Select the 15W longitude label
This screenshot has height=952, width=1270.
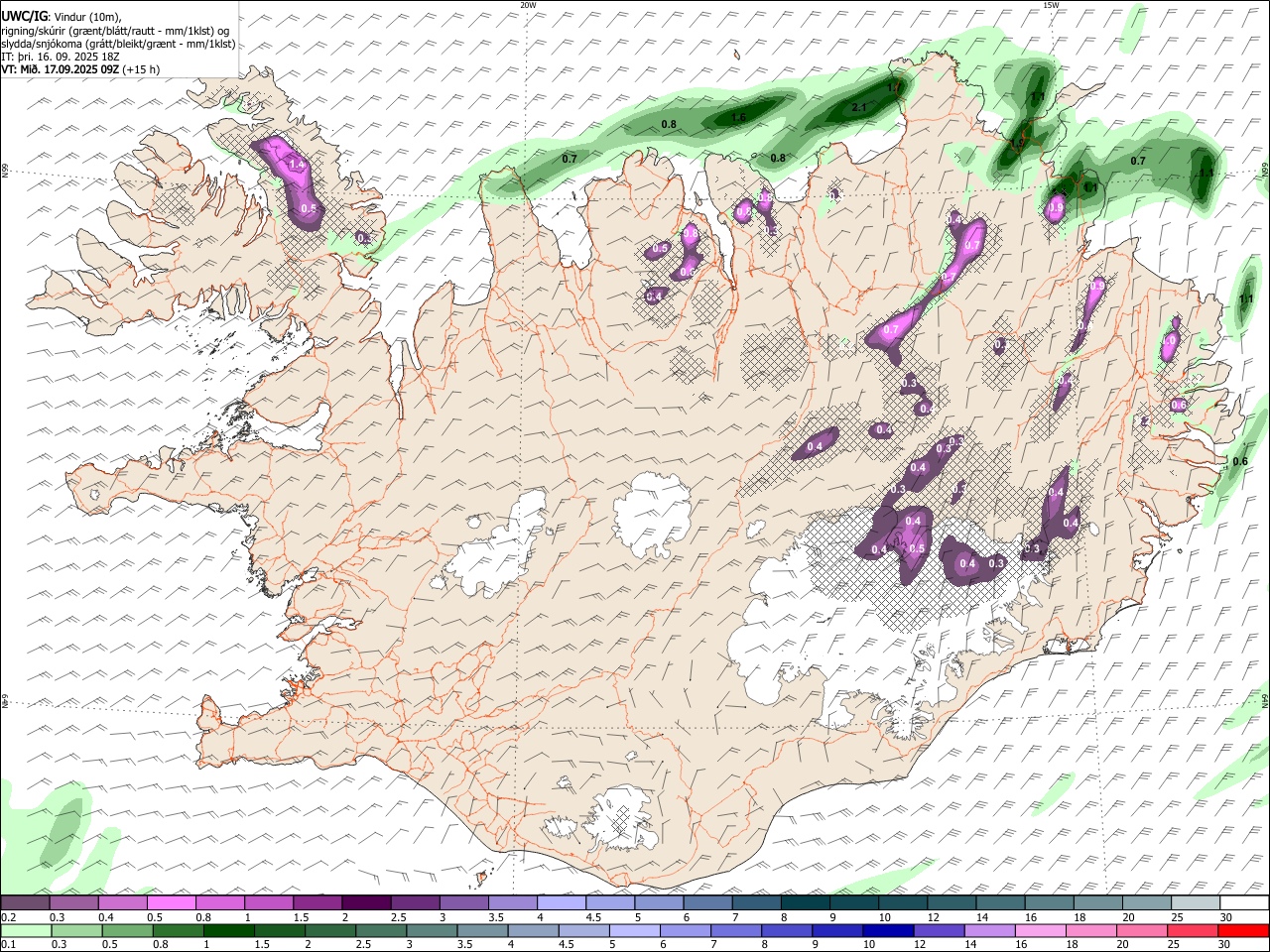[x=1051, y=5]
